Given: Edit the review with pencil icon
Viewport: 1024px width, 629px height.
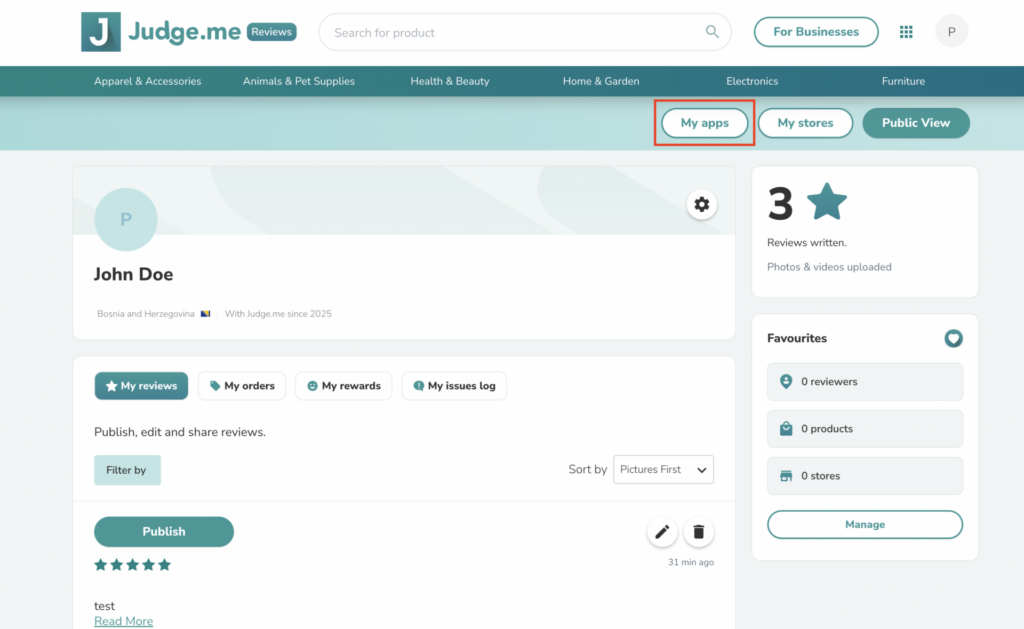Looking at the screenshot, I should [x=661, y=532].
